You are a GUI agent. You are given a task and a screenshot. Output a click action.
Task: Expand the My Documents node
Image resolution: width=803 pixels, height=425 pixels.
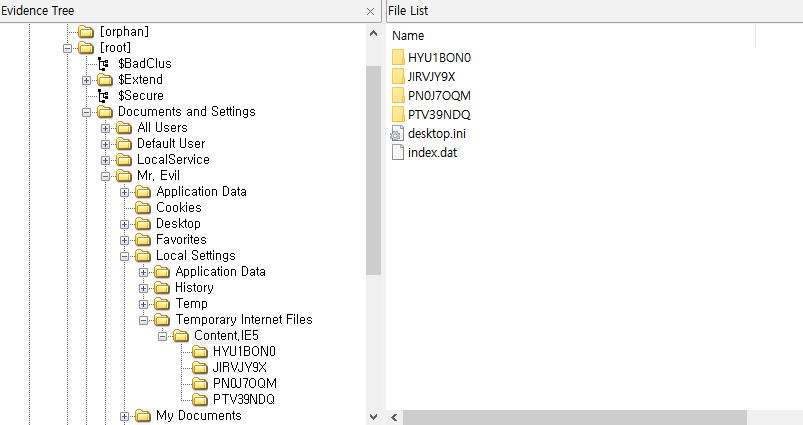pos(124,416)
